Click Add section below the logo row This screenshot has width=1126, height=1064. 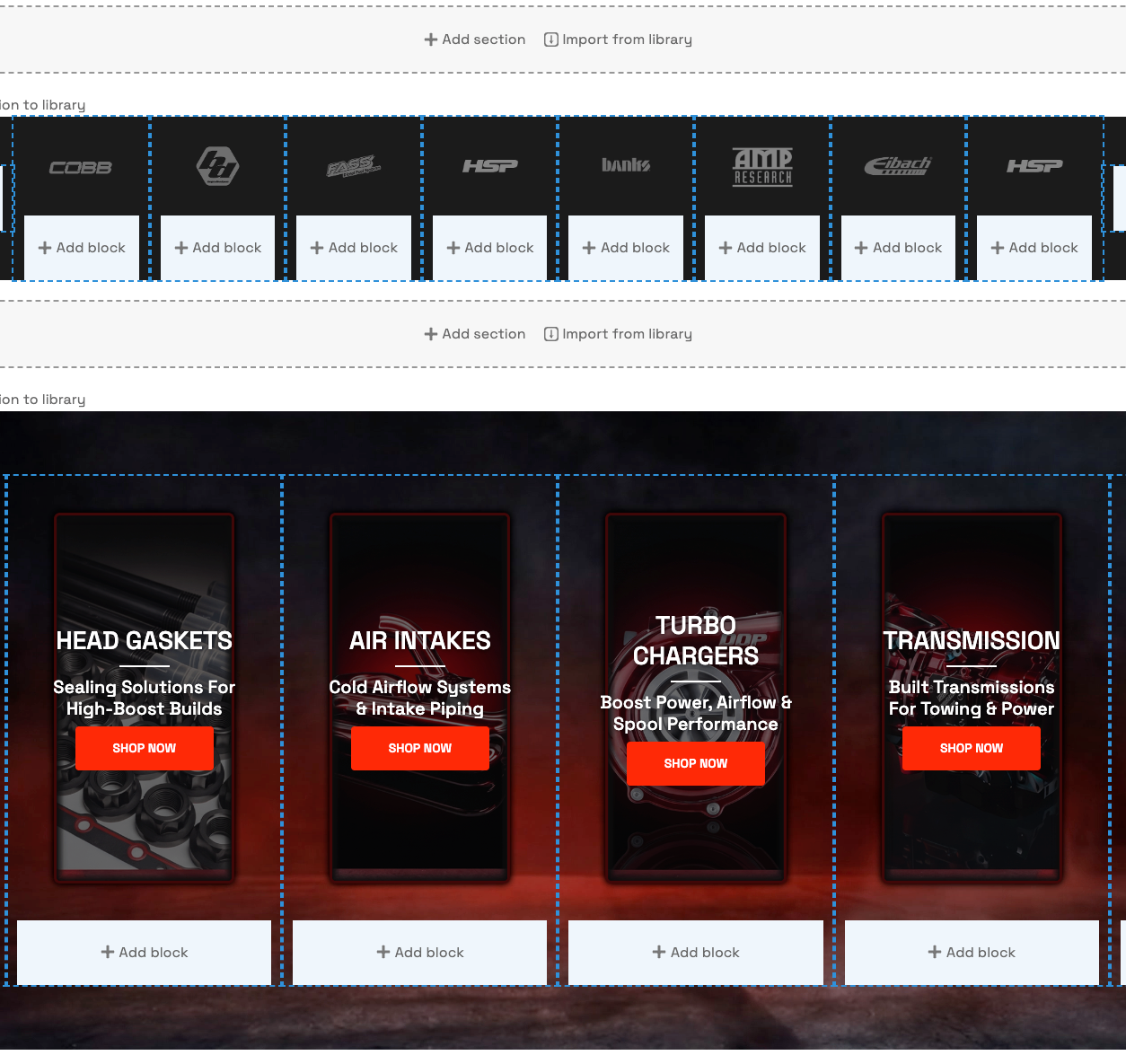pyautogui.click(x=475, y=334)
